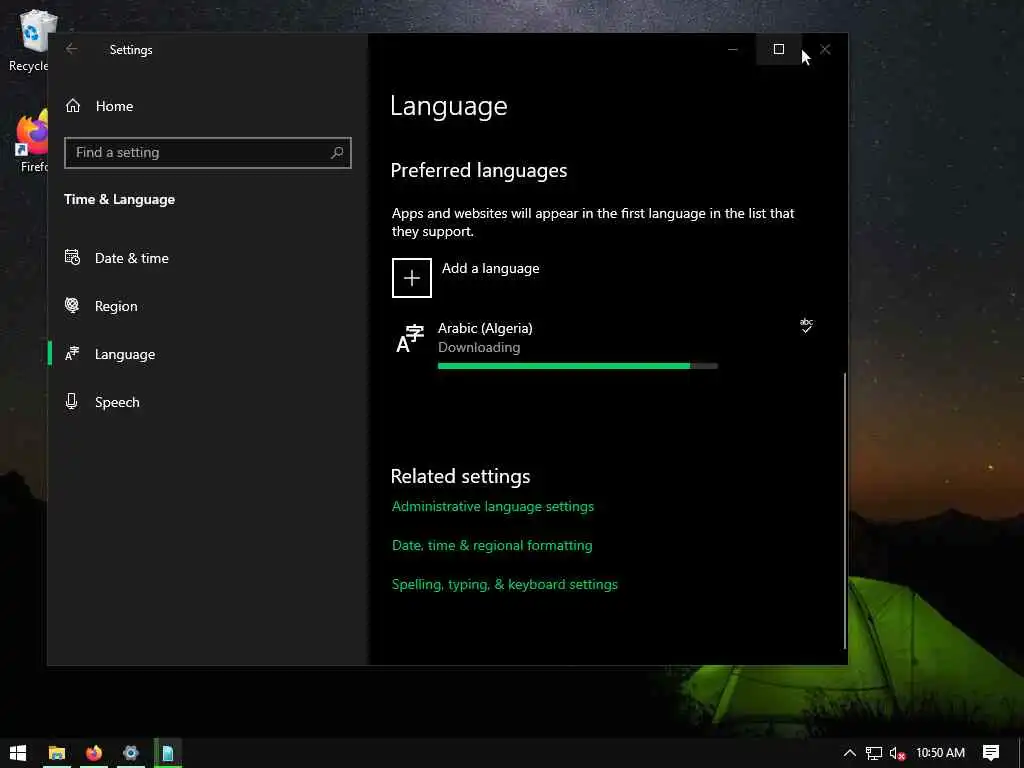
Task: Click the Arabic download progress bar
Action: tap(578, 366)
